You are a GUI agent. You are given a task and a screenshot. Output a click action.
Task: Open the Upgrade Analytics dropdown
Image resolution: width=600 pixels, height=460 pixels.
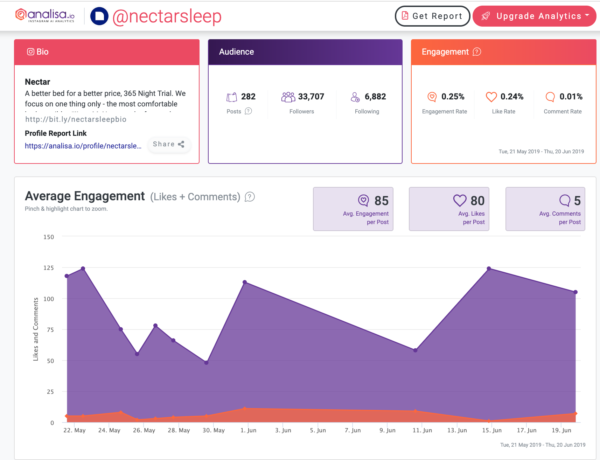[x=535, y=16]
